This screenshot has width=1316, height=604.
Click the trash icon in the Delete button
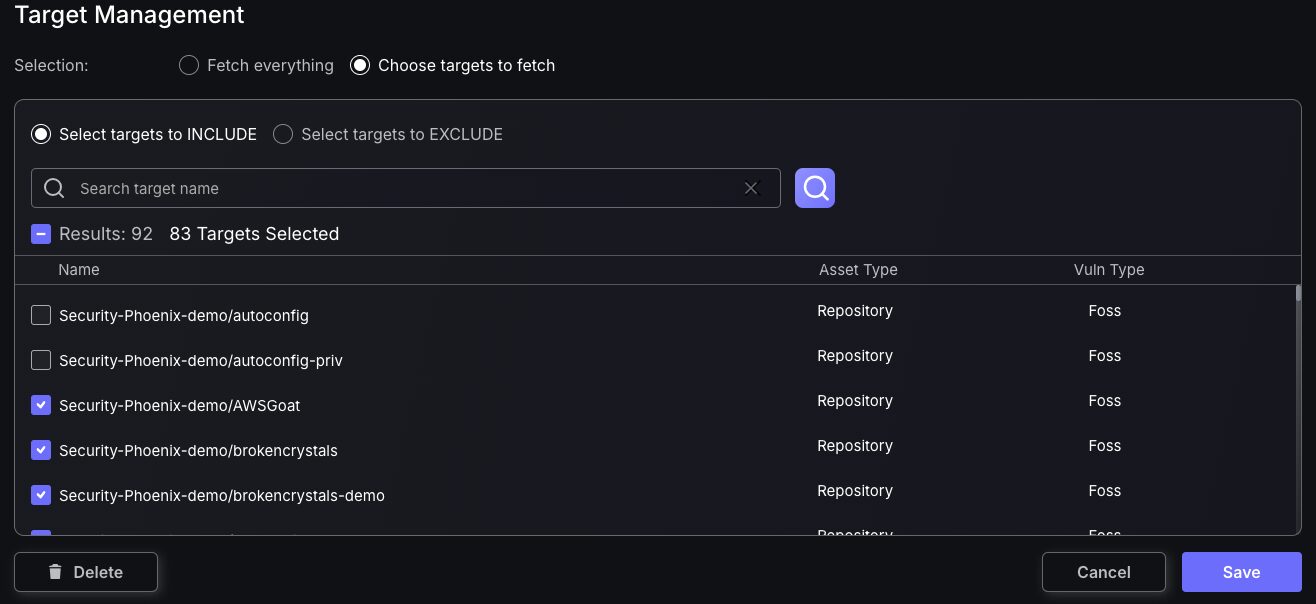click(55, 572)
